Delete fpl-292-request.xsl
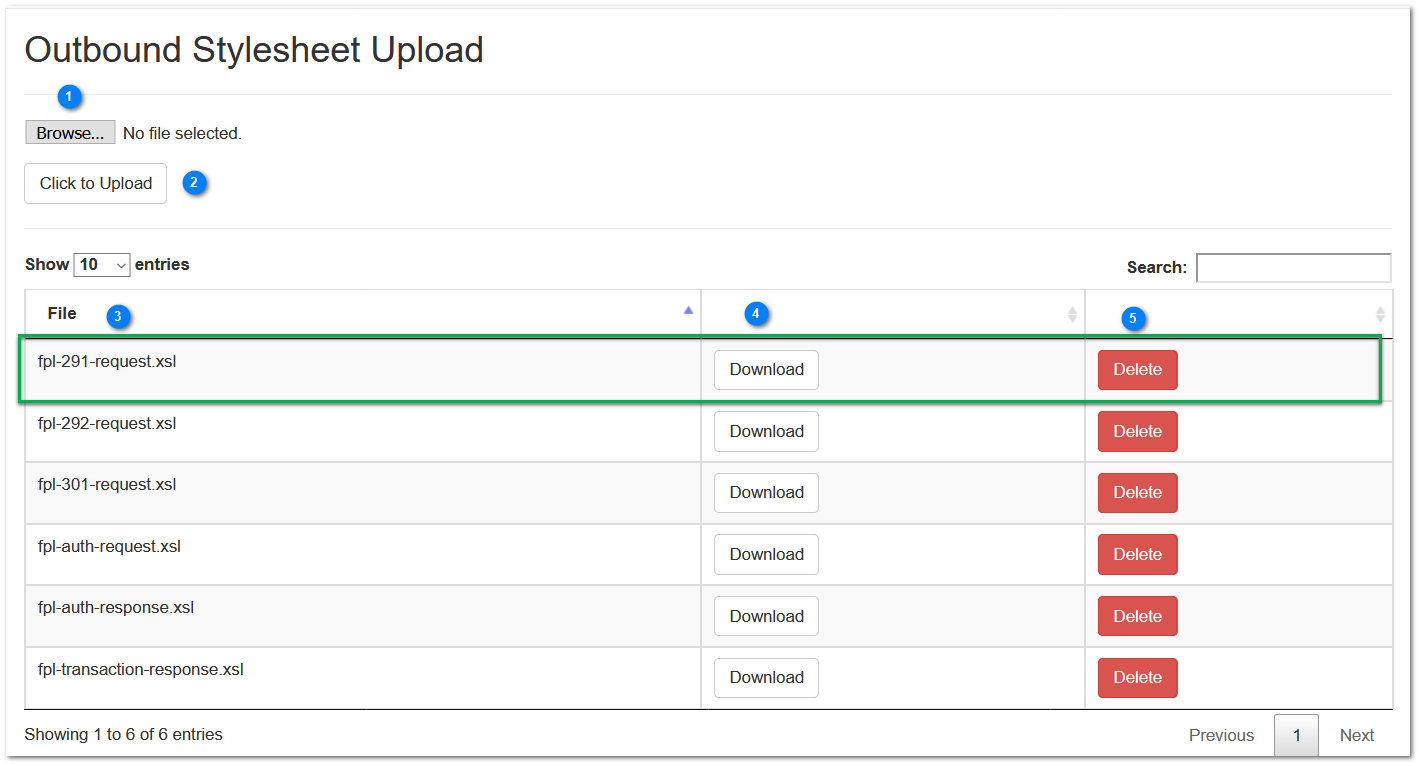The width and height of the screenshot is (1420, 766). click(1137, 431)
